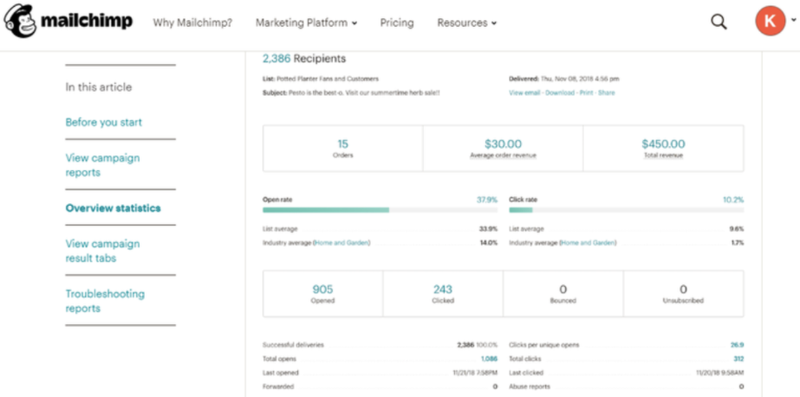The width and height of the screenshot is (800, 397).
Task: Click the 0 Unsubscribed statistic
Action: pyautogui.click(x=683, y=294)
